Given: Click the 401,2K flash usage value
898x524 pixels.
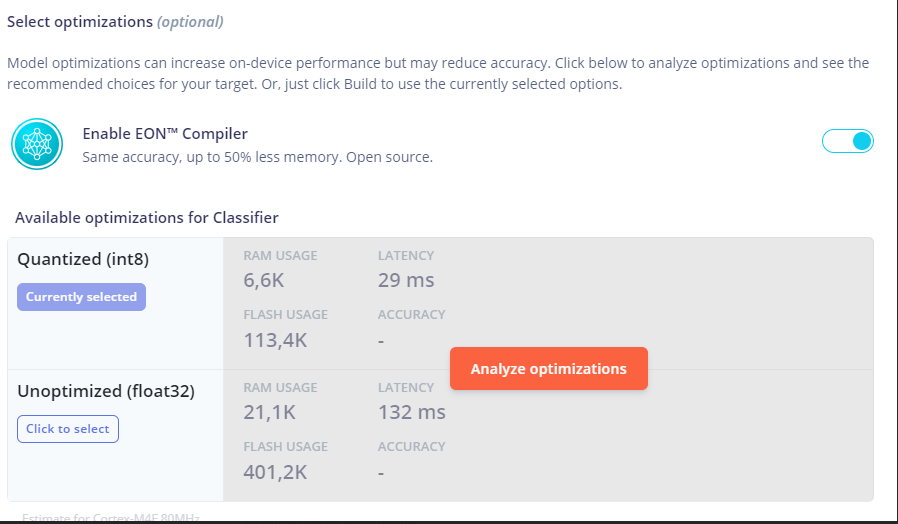Looking at the screenshot, I should [x=275, y=472].
